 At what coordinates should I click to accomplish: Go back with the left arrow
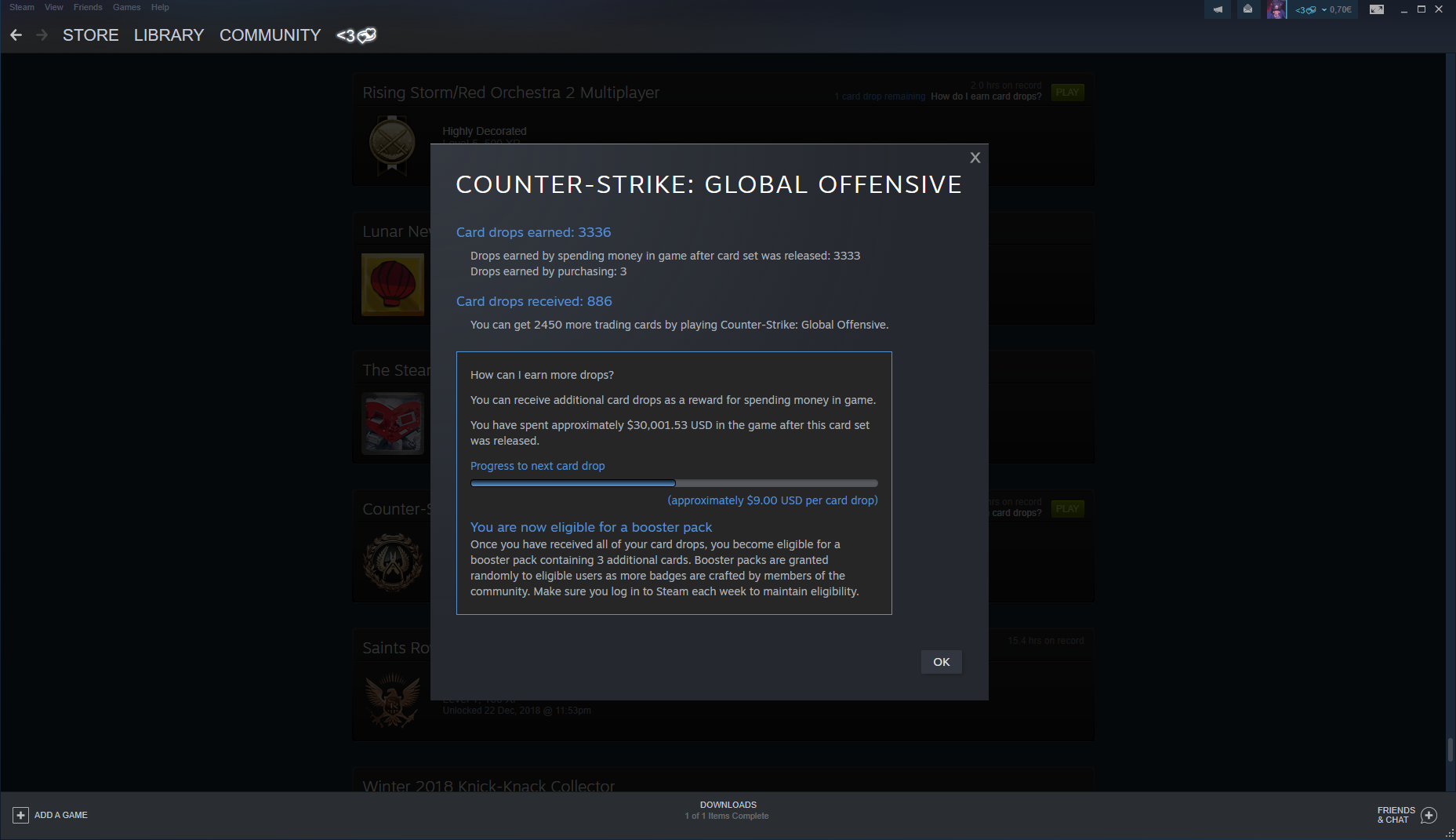click(16, 35)
